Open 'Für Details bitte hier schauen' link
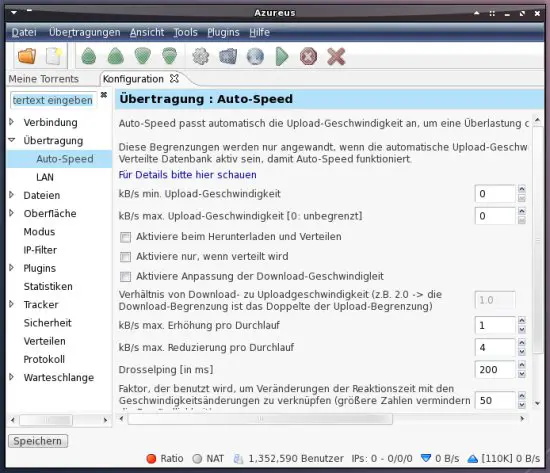The width and height of the screenshot is (550, 473). [187, 175]
